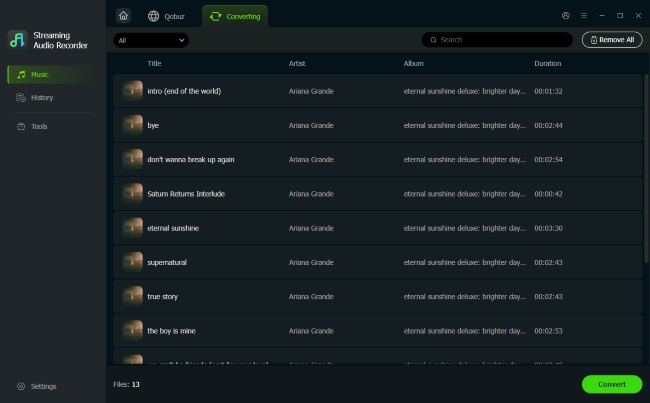Screen dimensions: 650x403
Task: Click thumbnail of true story track
Action: pyautogui.click(x=133, y=296)
